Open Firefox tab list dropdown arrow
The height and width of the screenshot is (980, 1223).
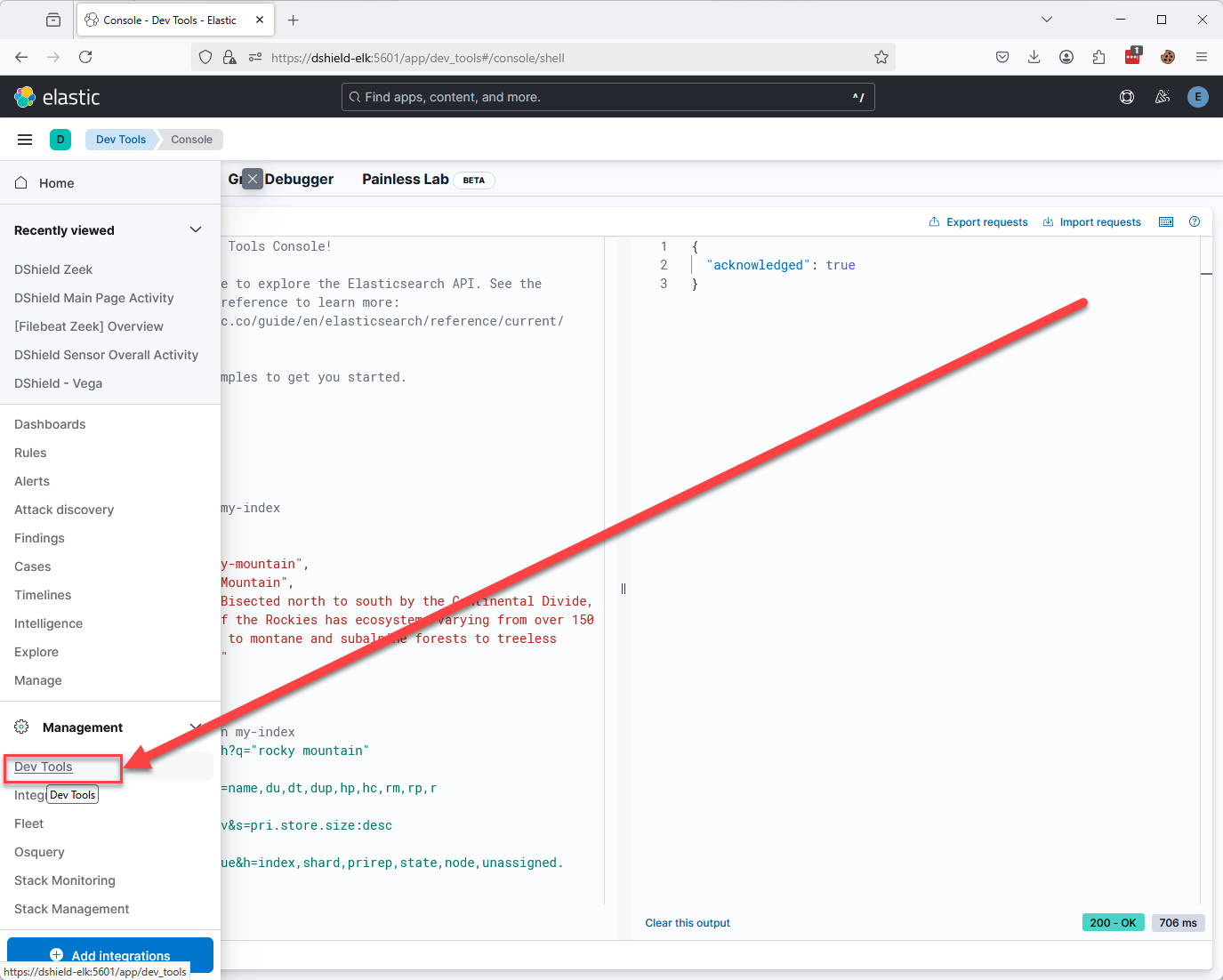click(x=1047, y=20)
